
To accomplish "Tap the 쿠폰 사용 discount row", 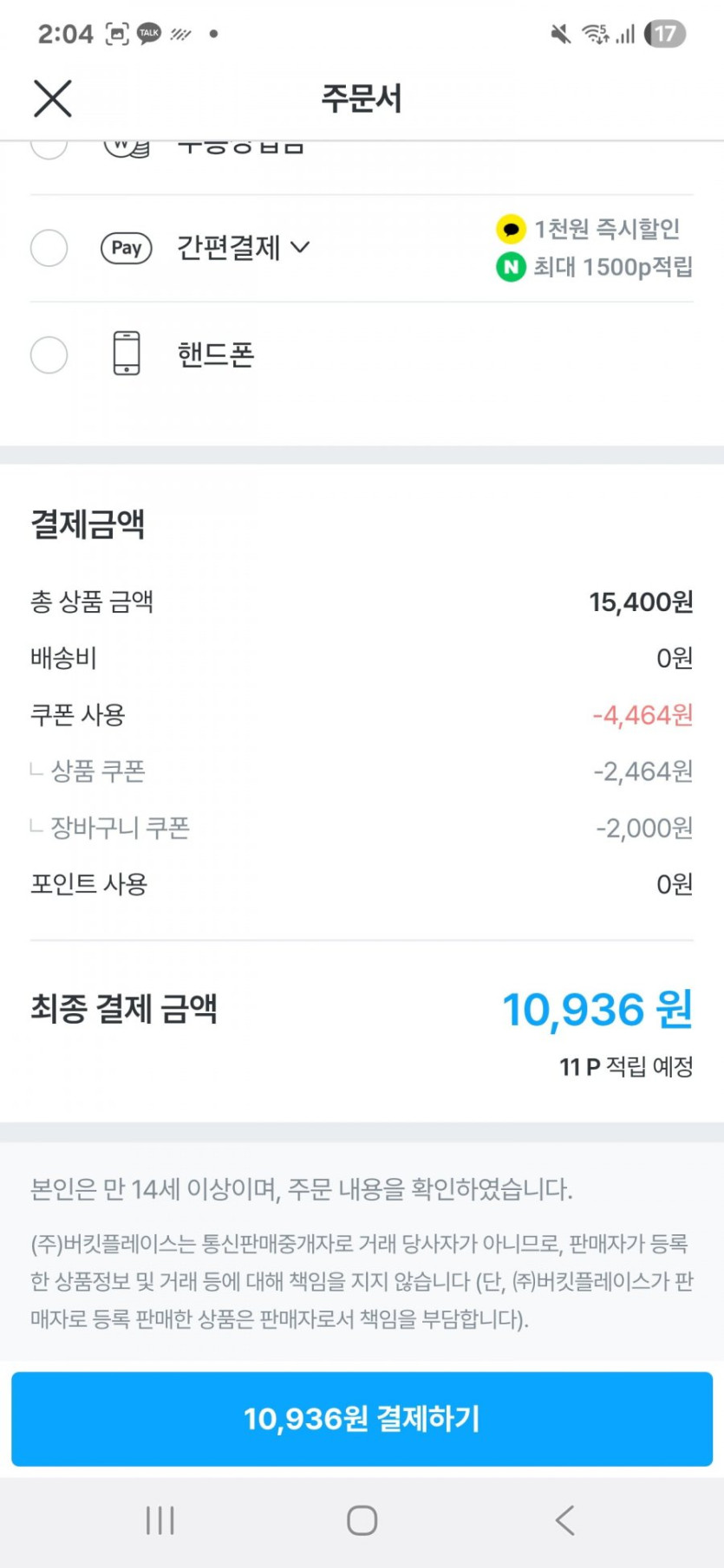I will (362, 715).
